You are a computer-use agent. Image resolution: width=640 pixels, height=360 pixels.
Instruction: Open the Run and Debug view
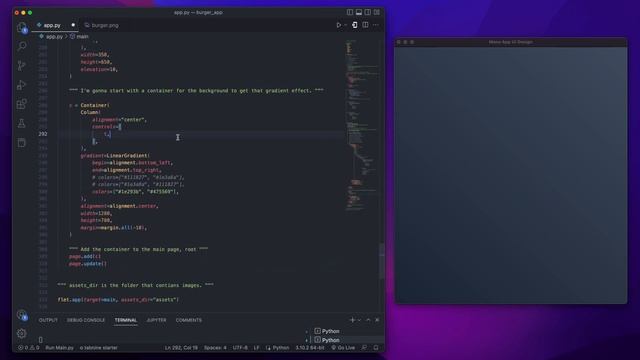click(x=22, y=84)
